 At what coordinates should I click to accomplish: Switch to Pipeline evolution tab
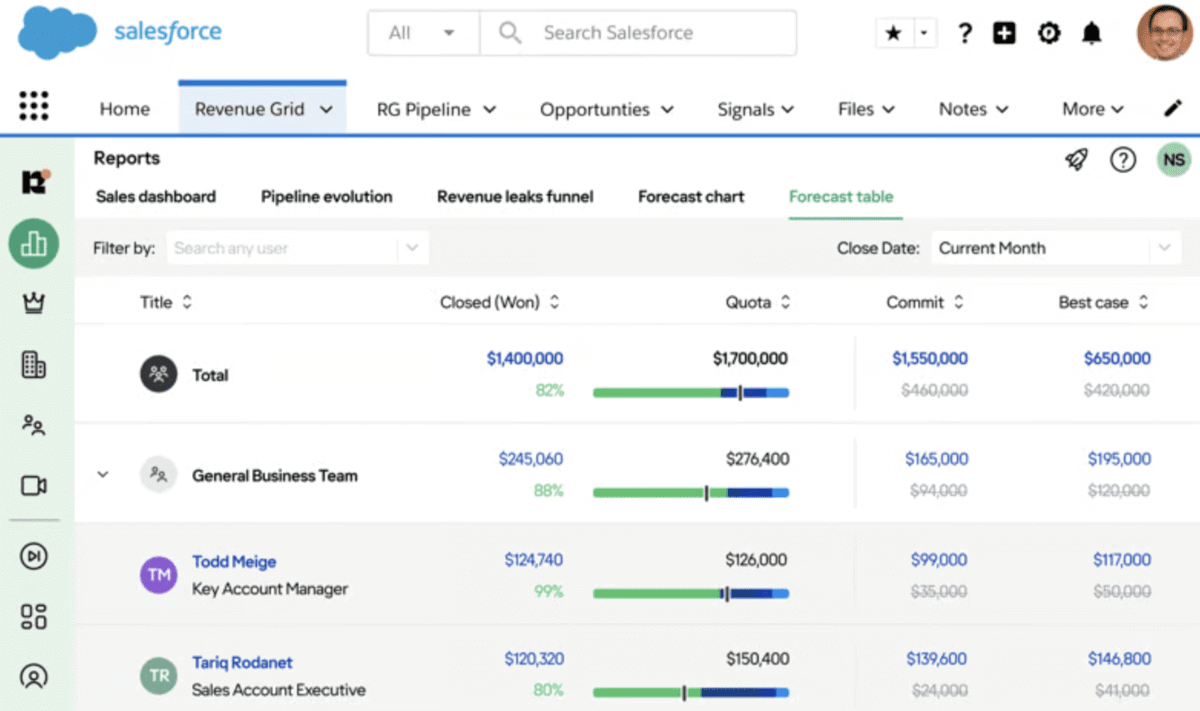[327, 197]
